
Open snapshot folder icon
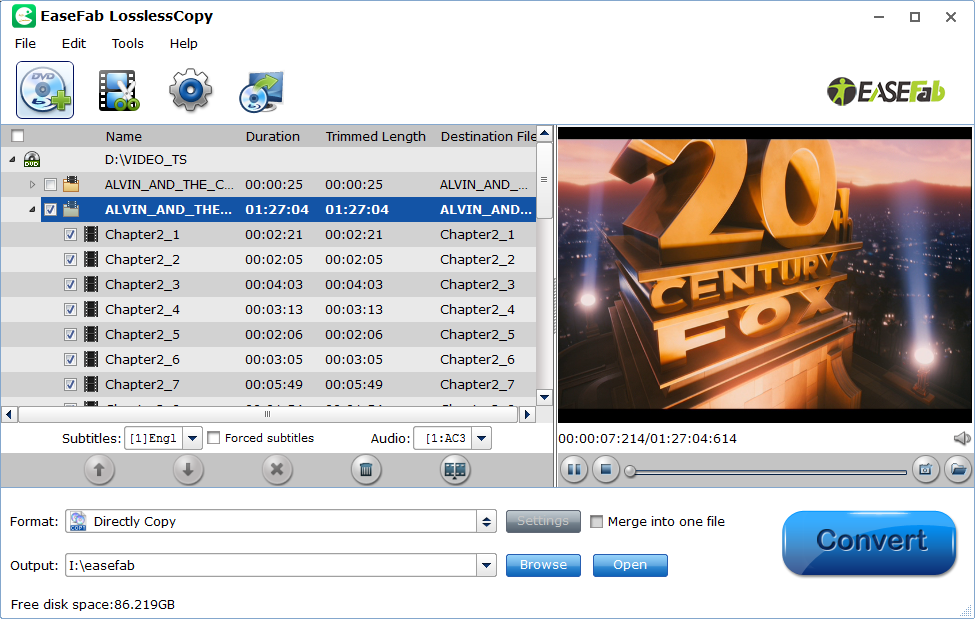[958, 470]
